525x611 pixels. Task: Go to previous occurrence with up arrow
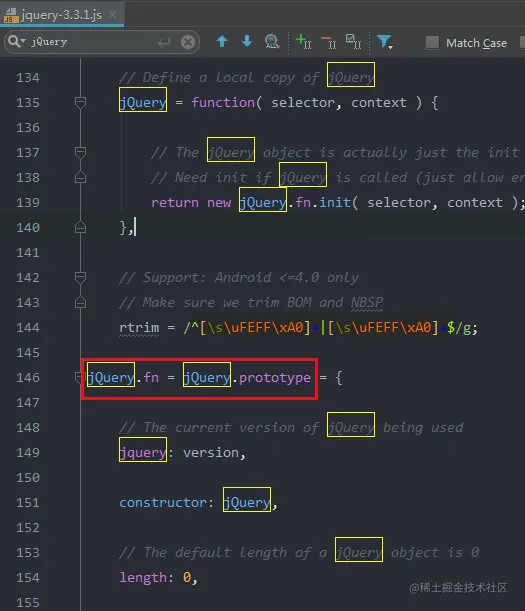click(x=222, y=41)
